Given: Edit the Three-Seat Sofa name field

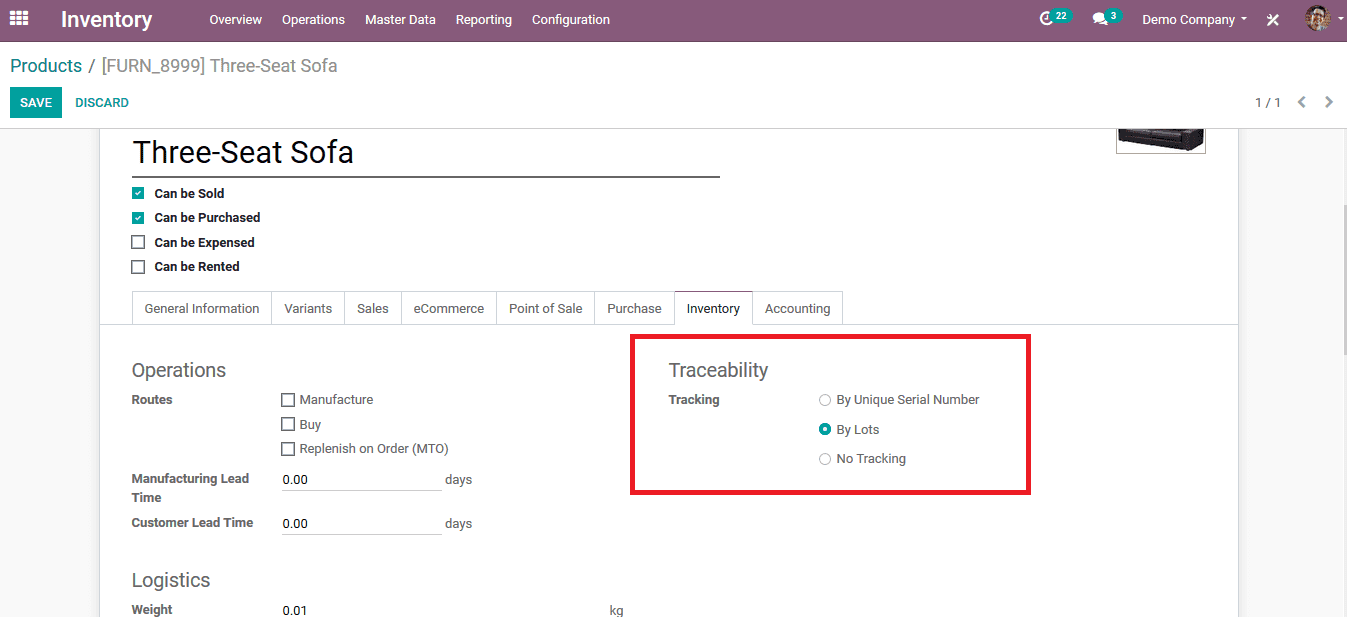Looking at the screenshot, I should (x=426, y=153).
